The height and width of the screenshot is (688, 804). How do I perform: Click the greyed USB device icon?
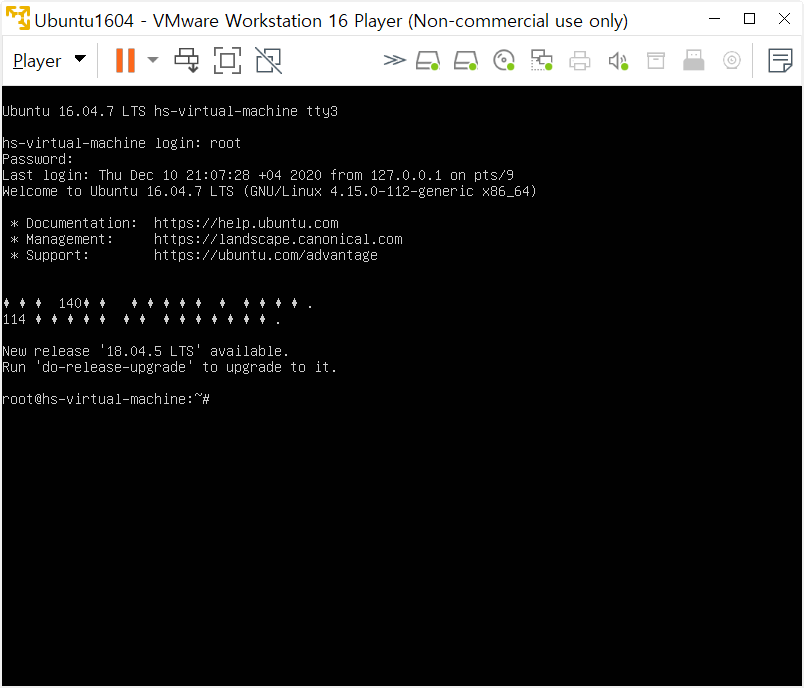coord(694,60)
